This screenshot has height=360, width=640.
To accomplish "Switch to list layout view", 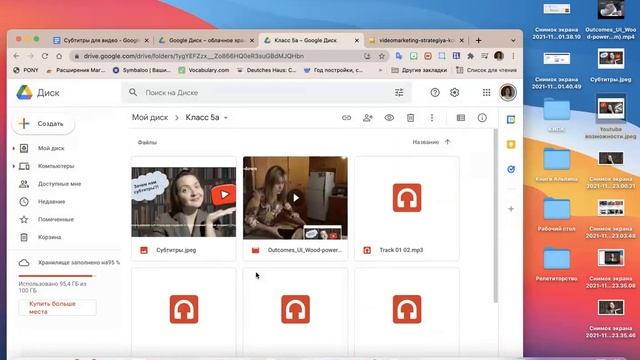I will [461, 118].
